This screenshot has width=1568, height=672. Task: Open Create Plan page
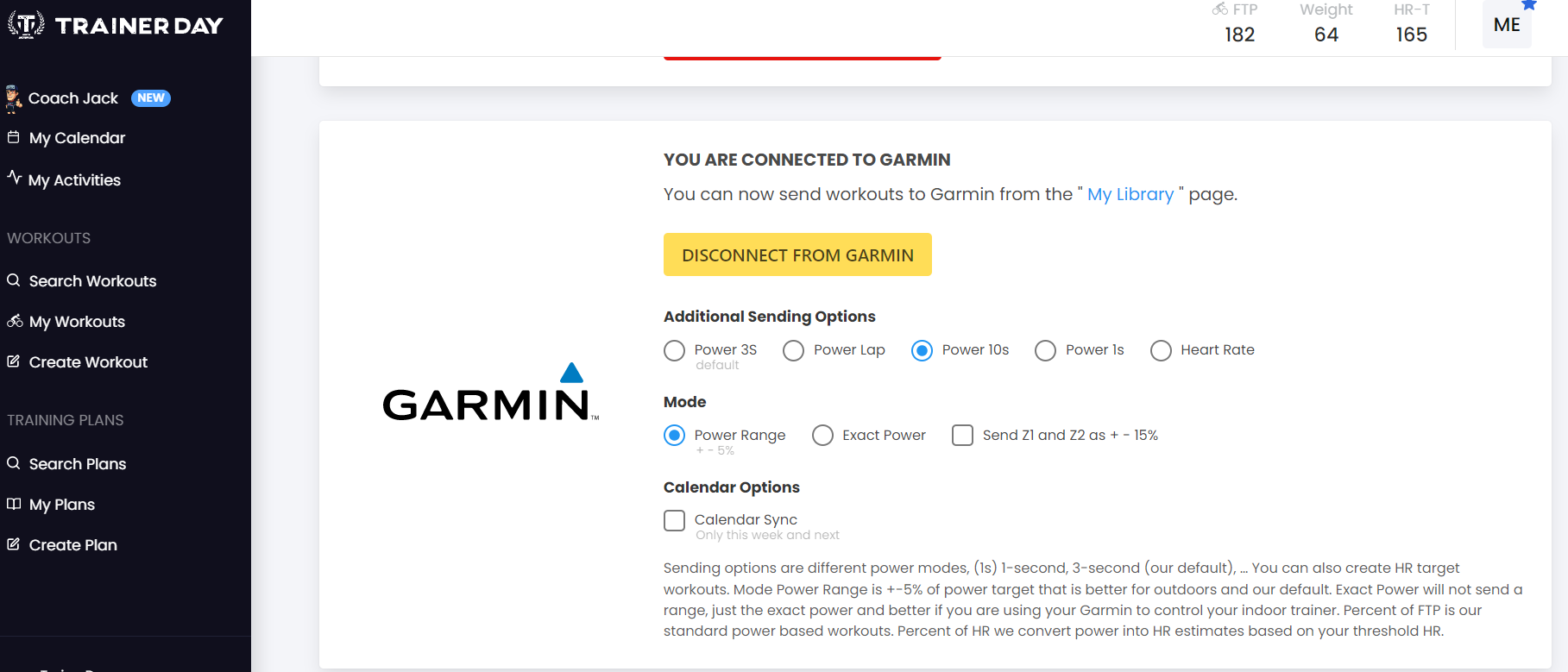click(x=73, y=544)
